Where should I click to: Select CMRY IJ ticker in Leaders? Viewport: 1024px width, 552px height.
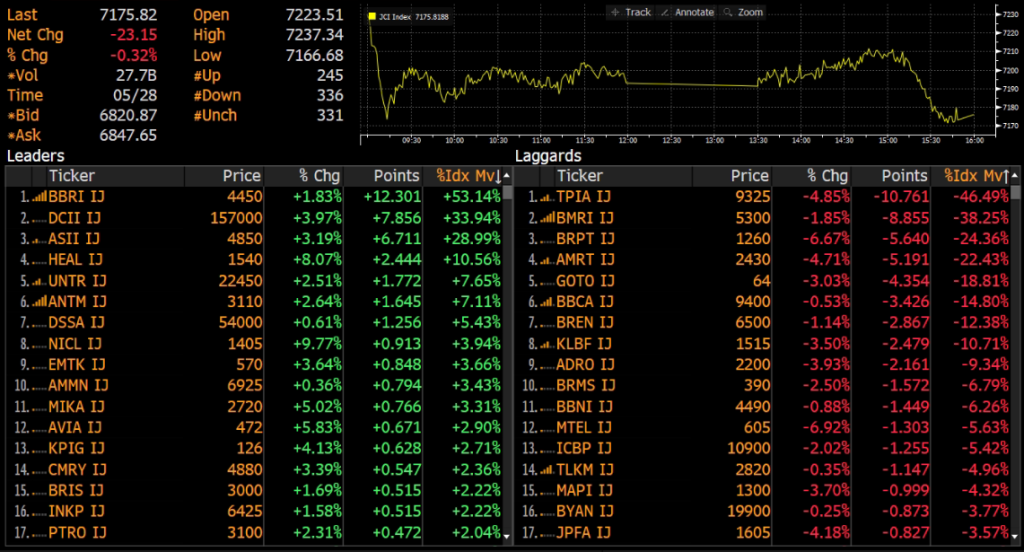pos(76,470)
